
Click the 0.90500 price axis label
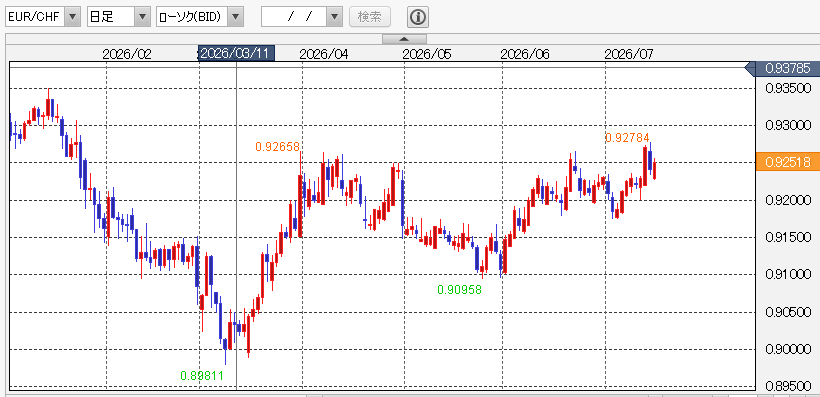(788, 312)
